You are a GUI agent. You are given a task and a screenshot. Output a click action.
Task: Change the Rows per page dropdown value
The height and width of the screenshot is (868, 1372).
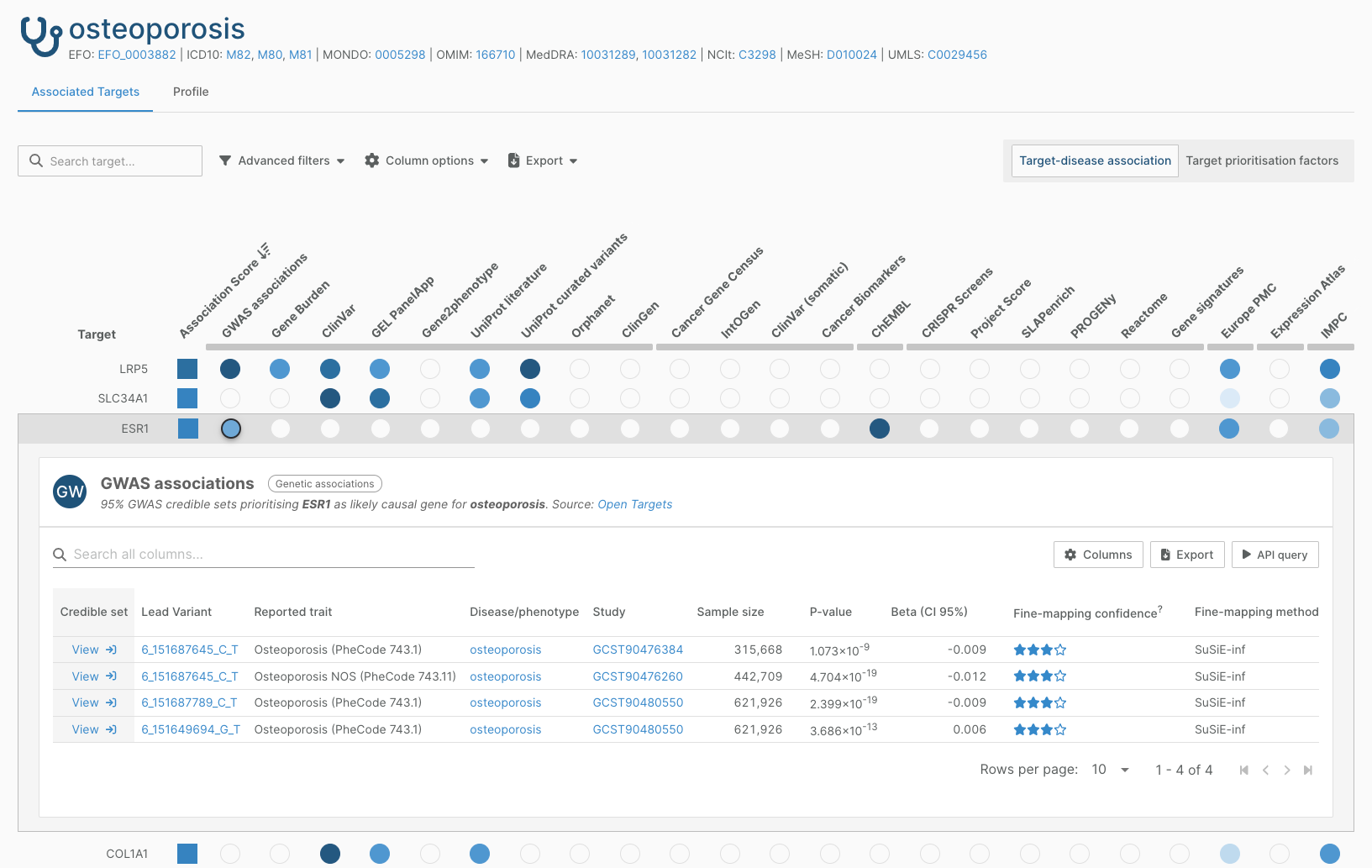[x=1111, y=770]
